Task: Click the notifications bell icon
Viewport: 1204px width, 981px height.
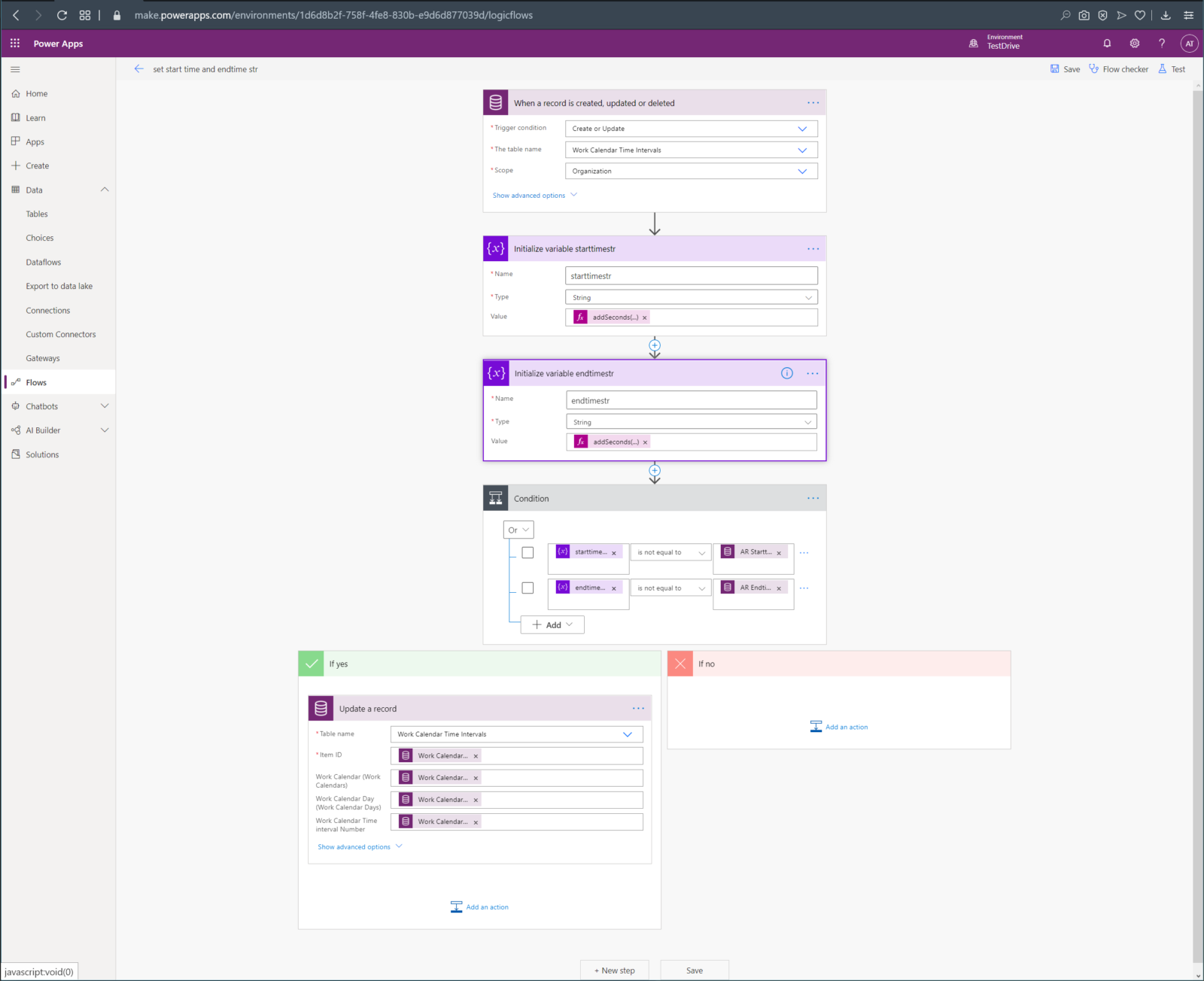Action: click(1107, 43)
